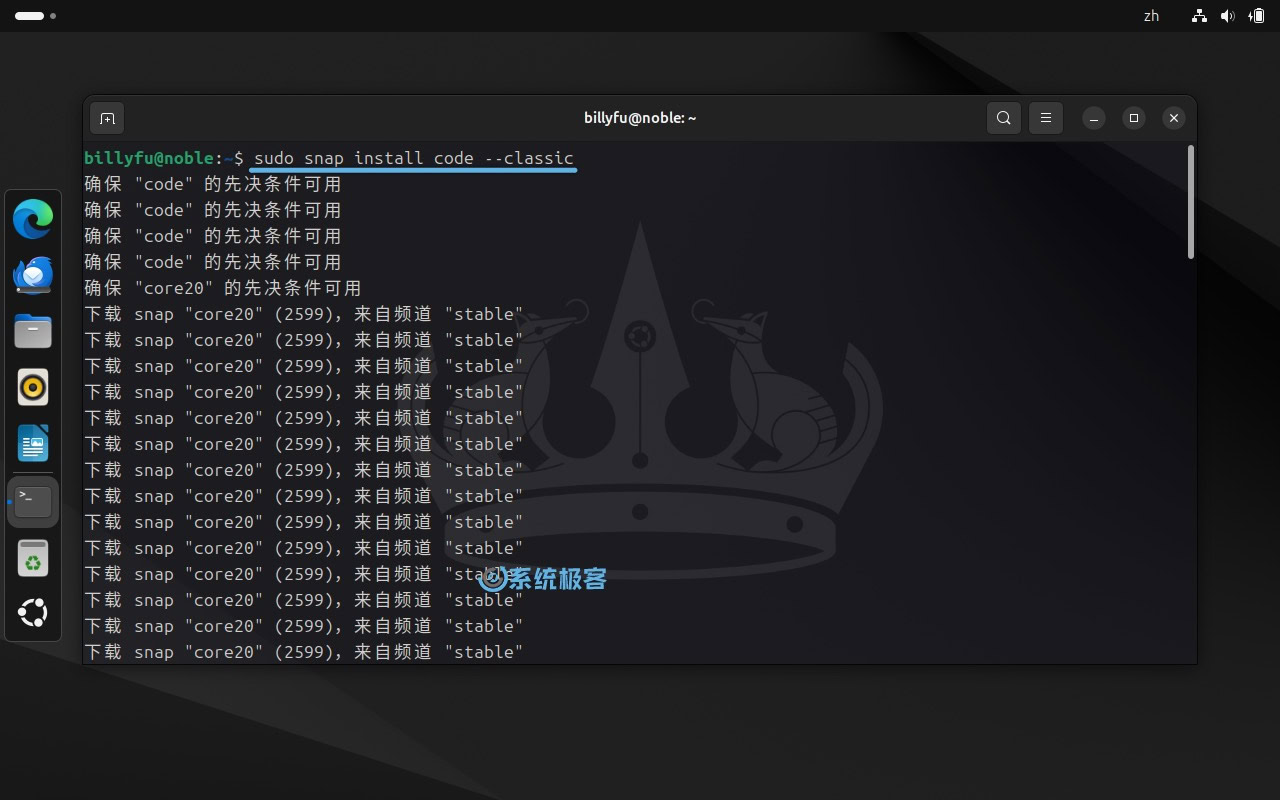Viewport: 1280px width, 800px height.
Task: Open the Trash from the dock
Action: pos(33,558)
